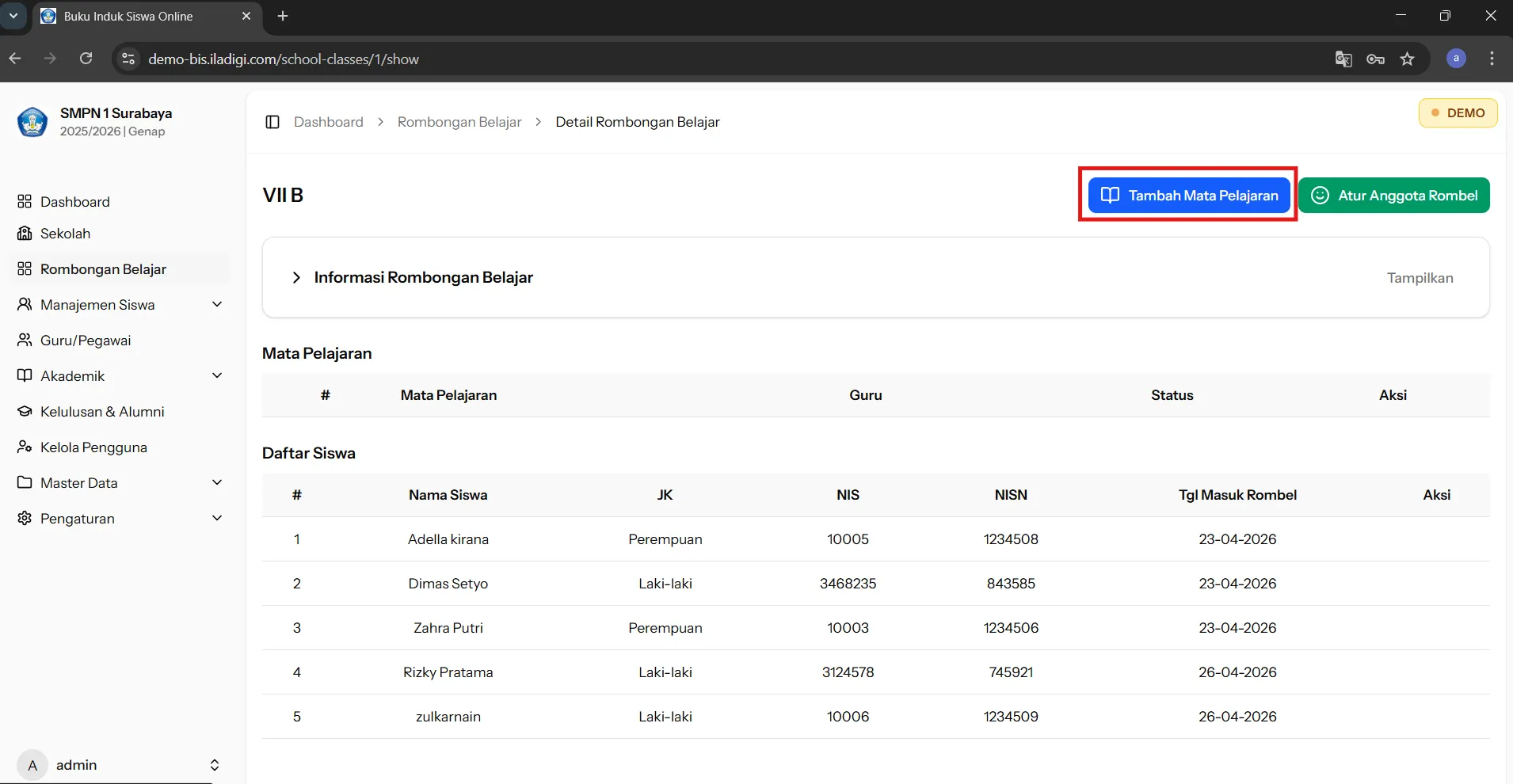The height and width of the screenshot is (784, 1513).
Task: Click the browser forward arrow
Action: click(x=50, y=59)
